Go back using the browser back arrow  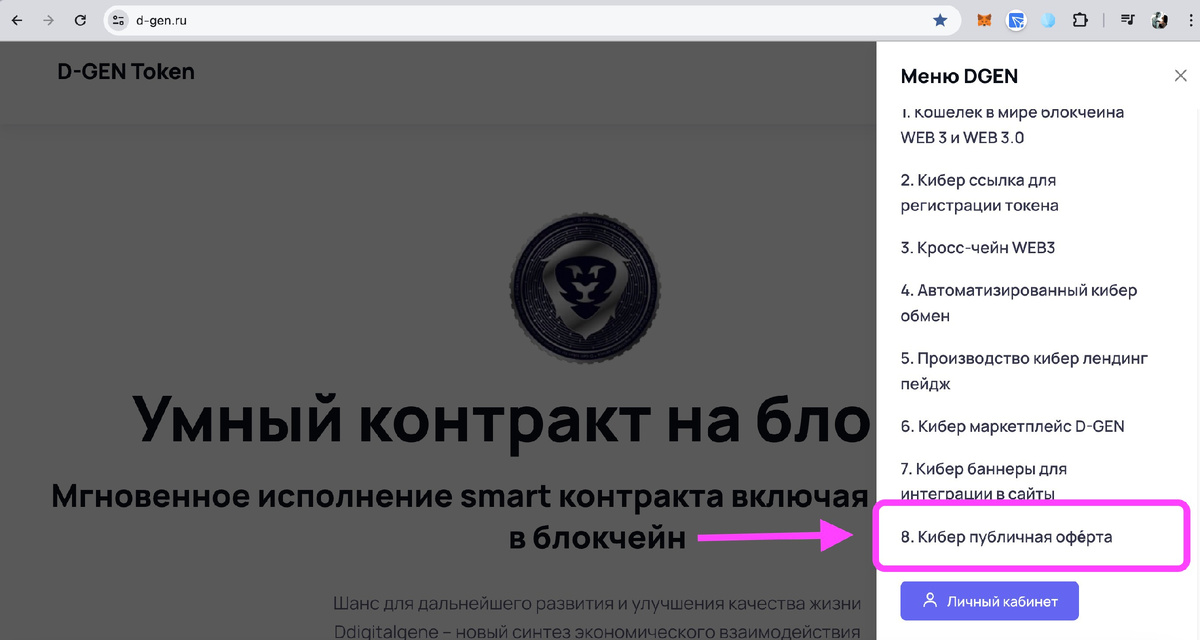[x=17, y=20]
